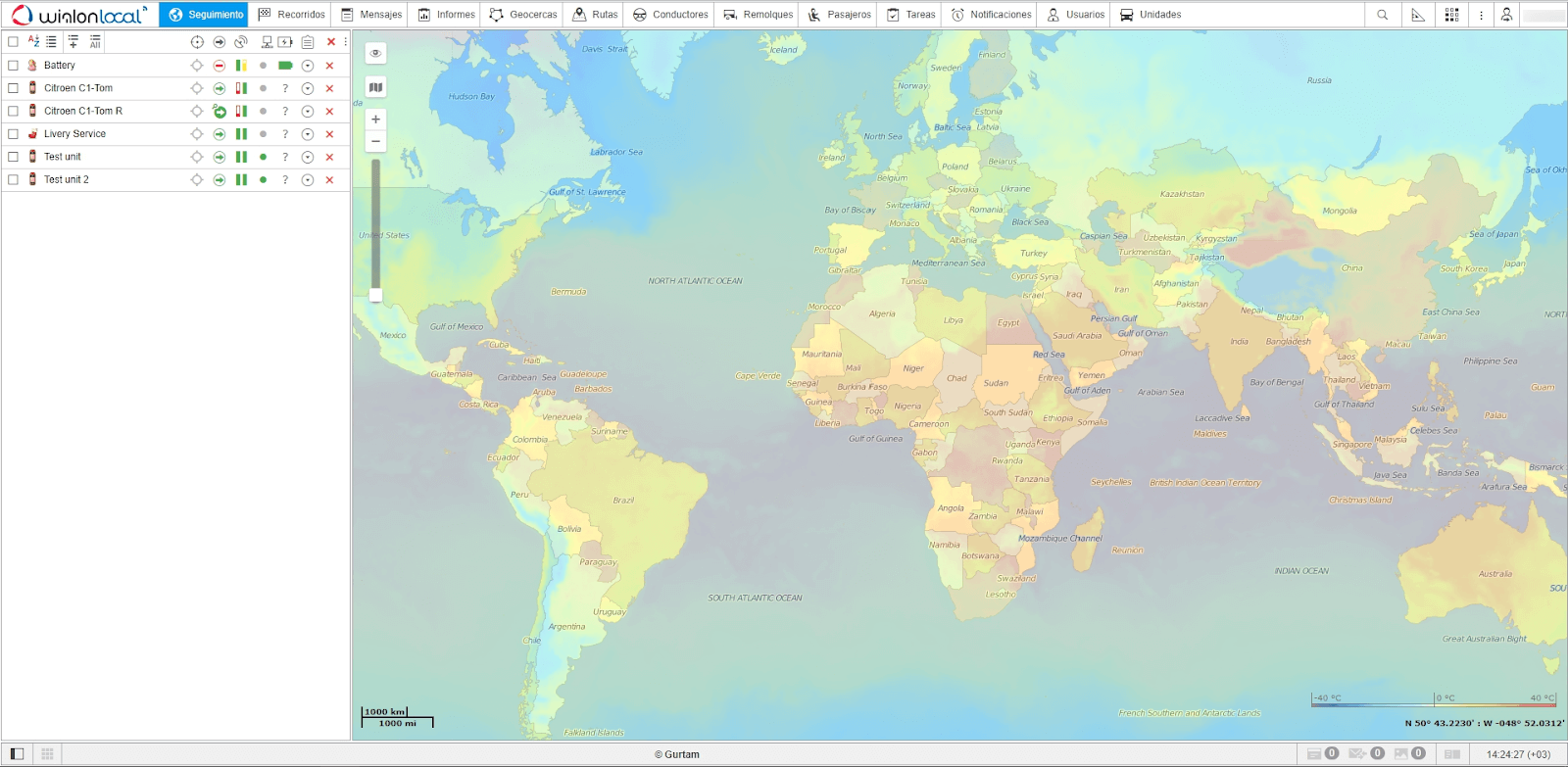Remove Citroen C1-Tom R with red X

pos(330,112)
